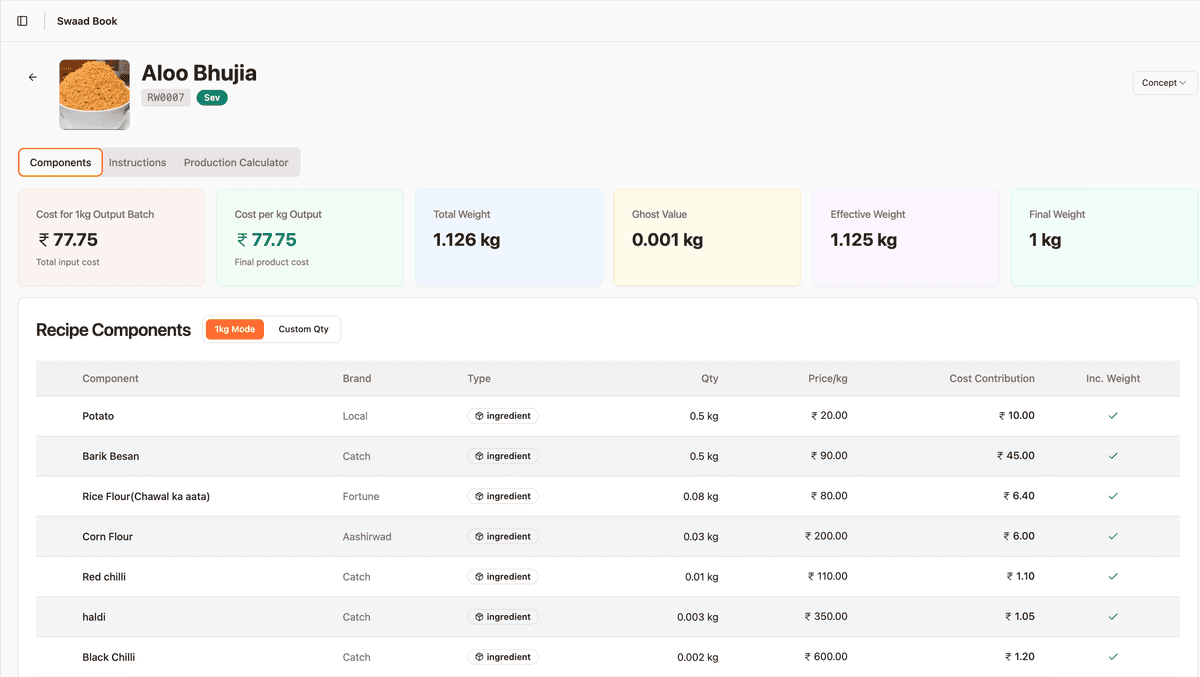This screenshot has height=677, width=1200.
Task: Click the back arrow icon
Action: coord(33,77)
